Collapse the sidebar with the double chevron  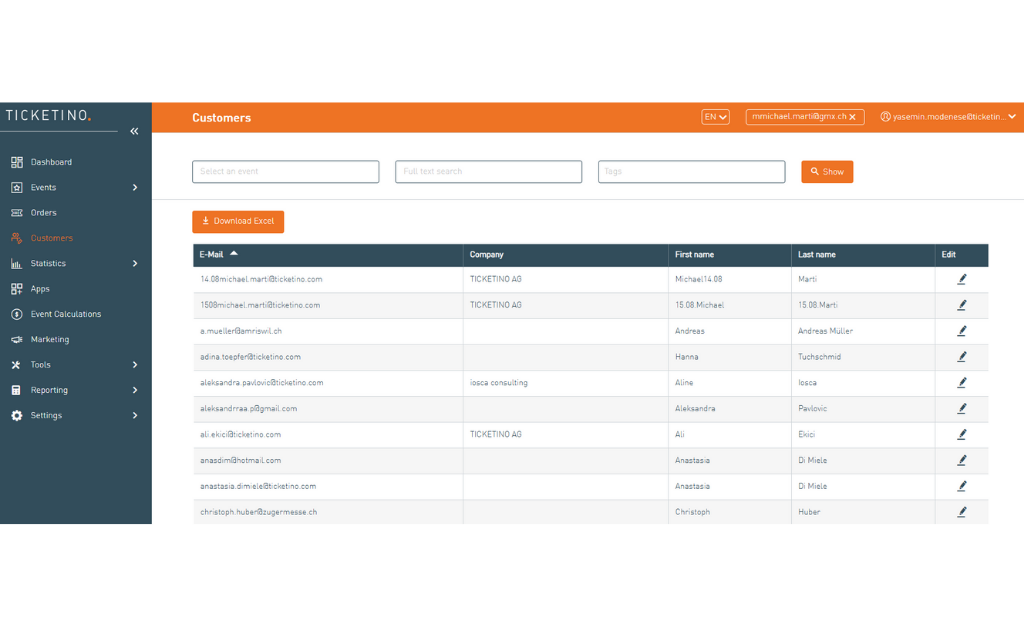click(x=133, y=130)
